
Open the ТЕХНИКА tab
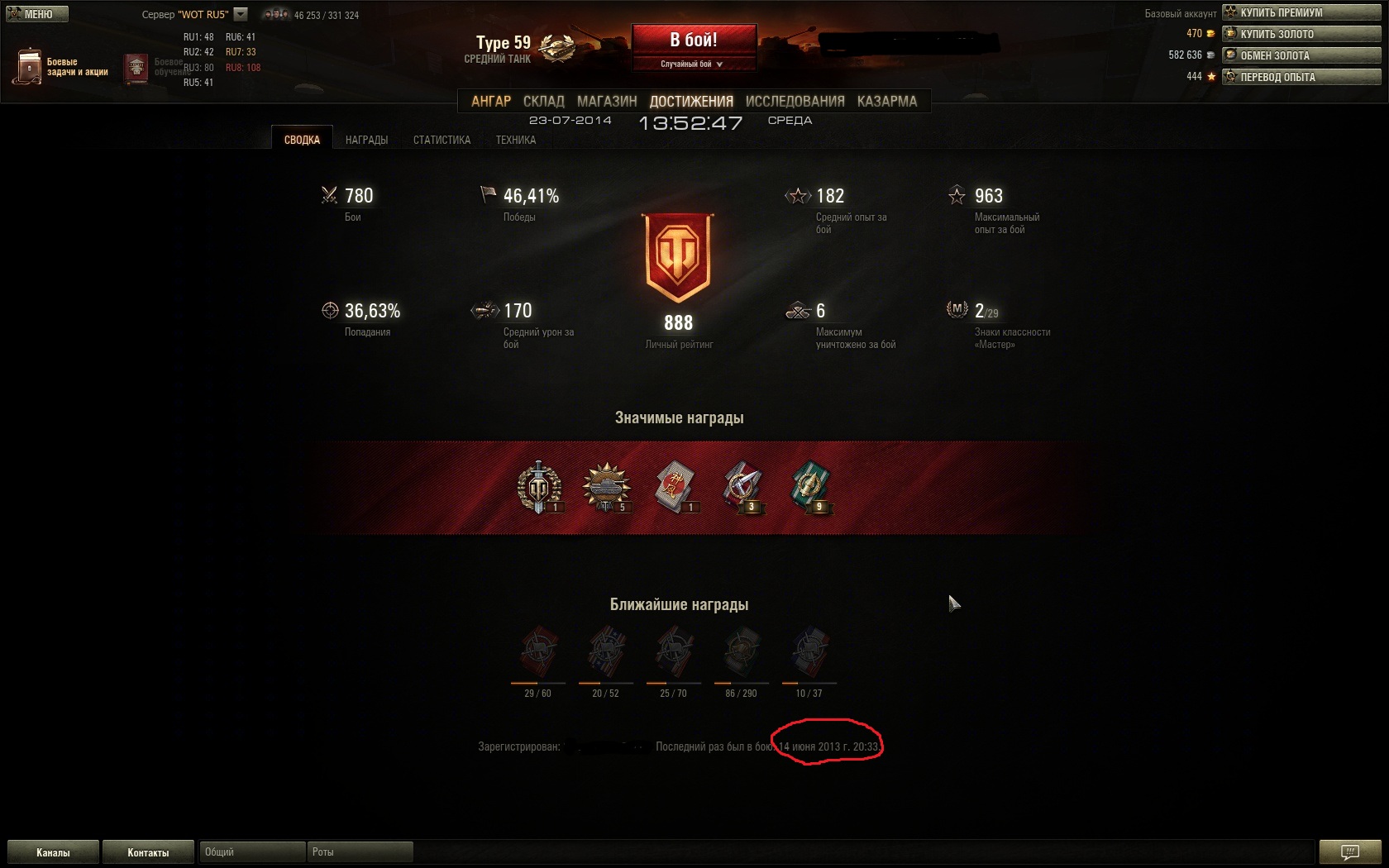[516, 140]
